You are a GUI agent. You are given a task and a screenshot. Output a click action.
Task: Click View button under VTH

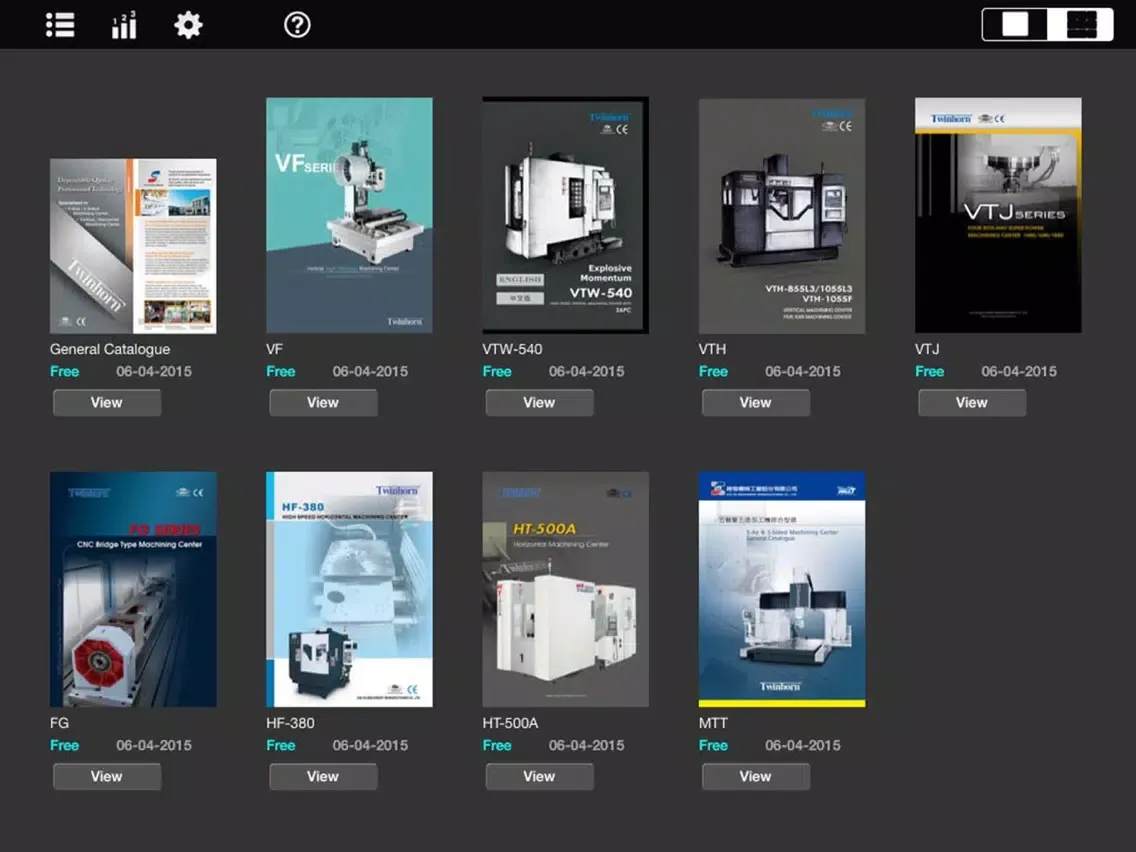point(756,403)
